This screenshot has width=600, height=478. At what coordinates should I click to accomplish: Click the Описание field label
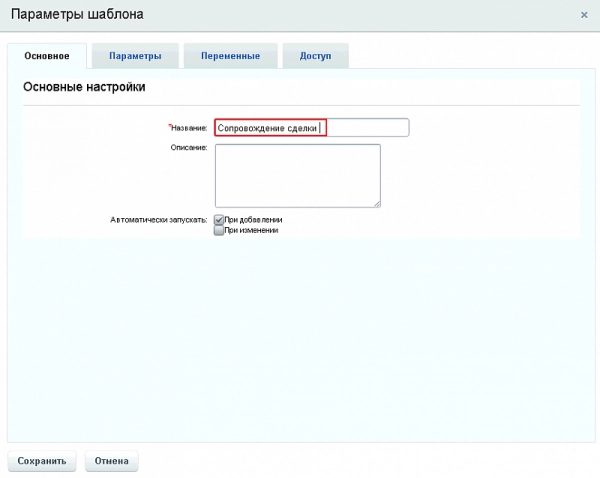click(189, 148)
